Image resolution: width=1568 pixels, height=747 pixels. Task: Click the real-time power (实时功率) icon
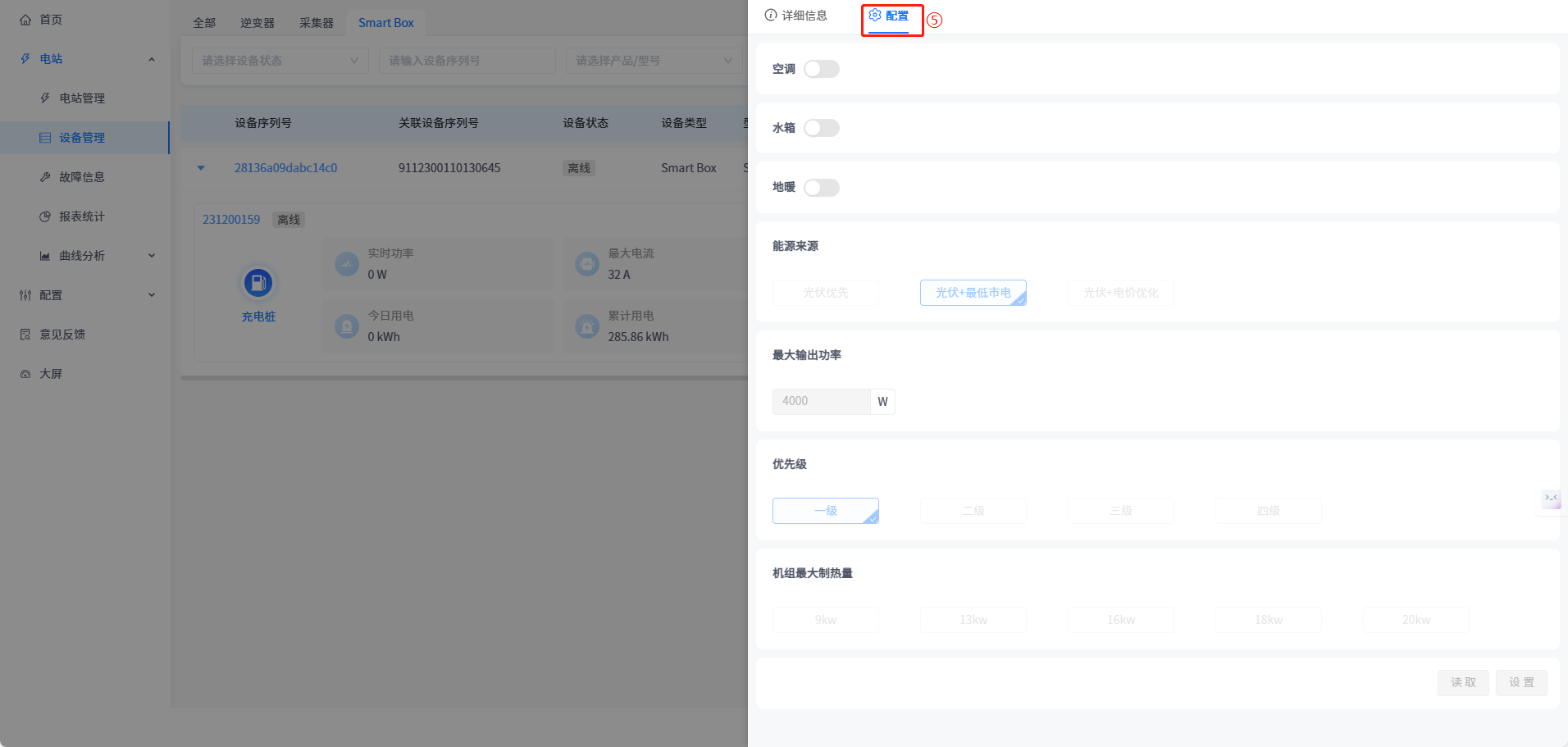point(347,264)
